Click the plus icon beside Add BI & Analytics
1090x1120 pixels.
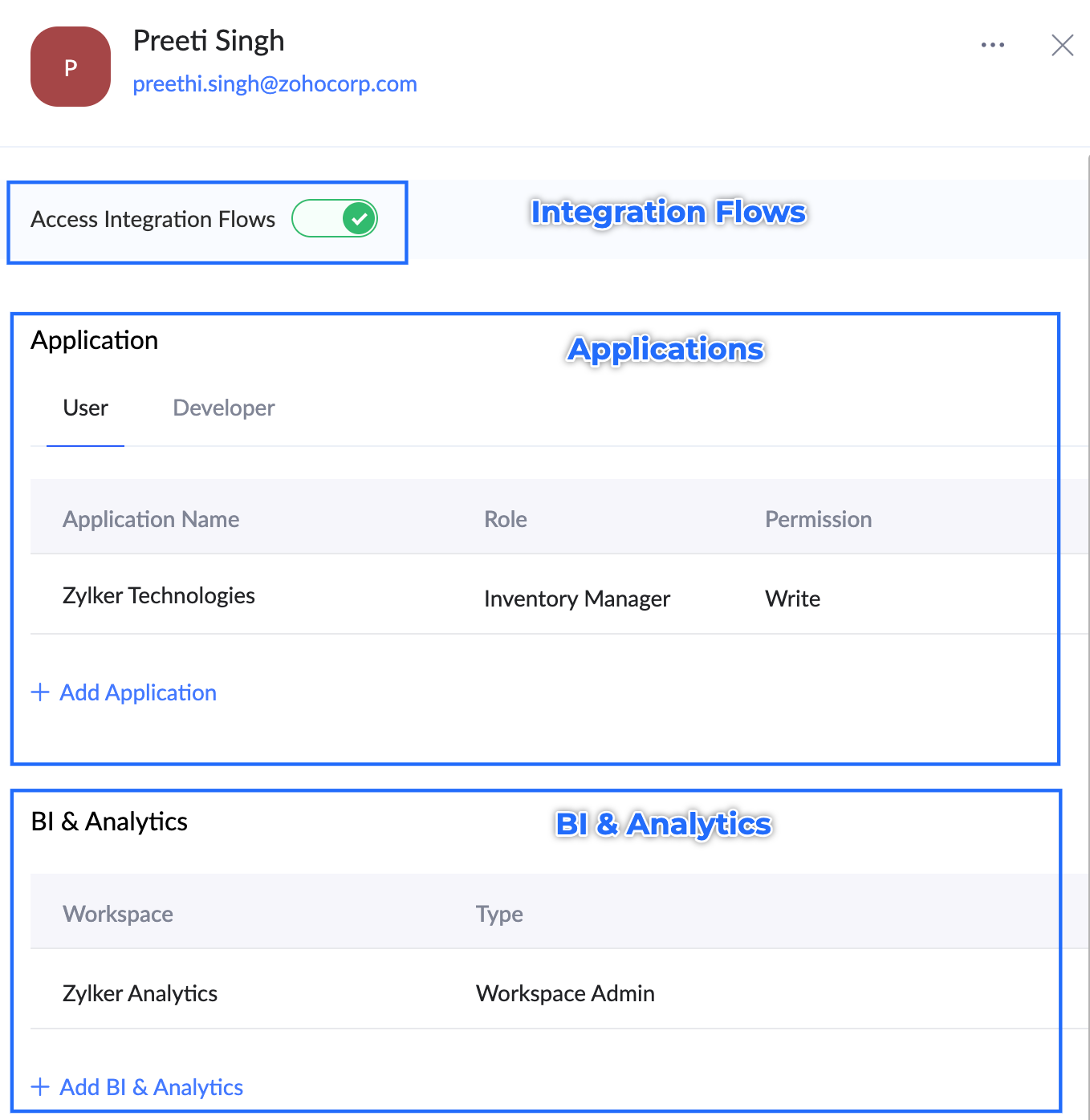(x=40, y=1086)
